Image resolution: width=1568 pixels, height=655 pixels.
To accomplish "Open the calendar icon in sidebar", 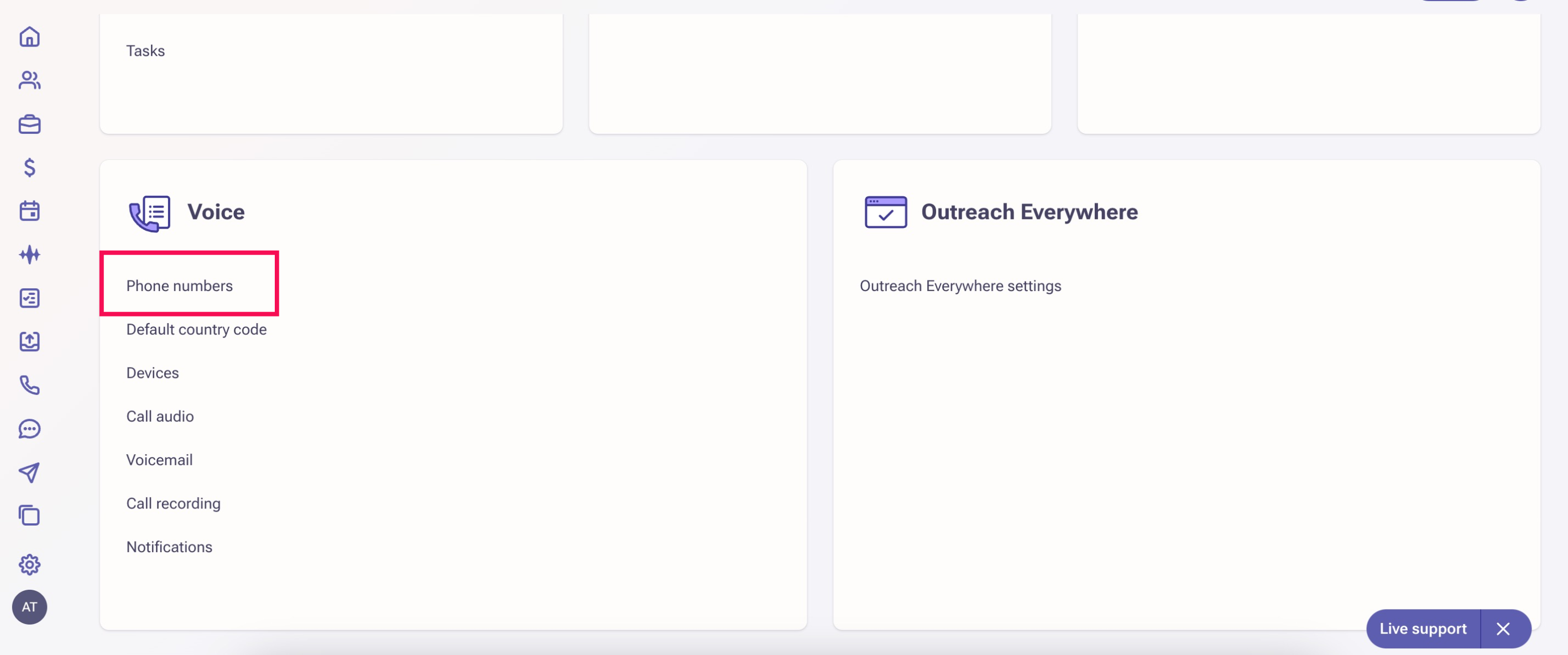I will click(29, 211).
